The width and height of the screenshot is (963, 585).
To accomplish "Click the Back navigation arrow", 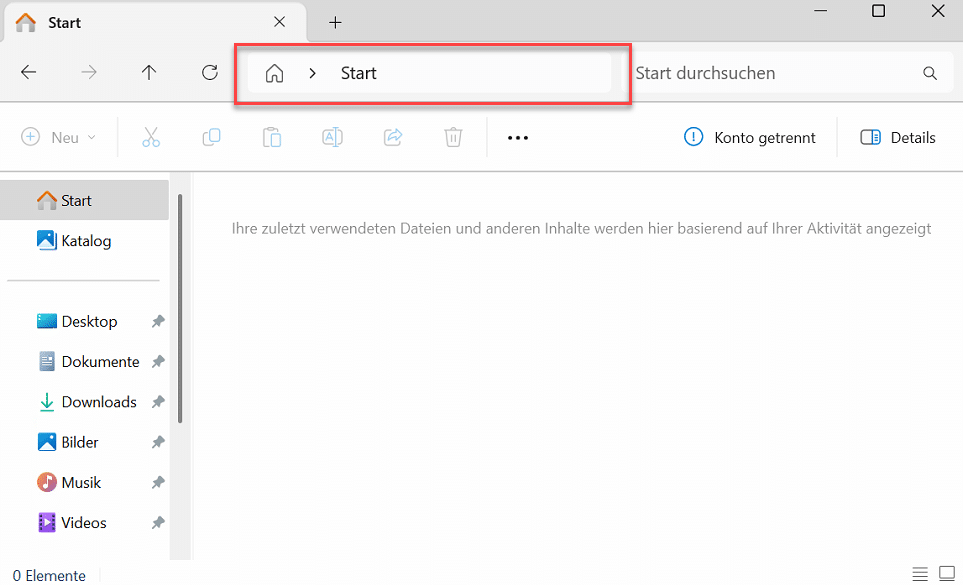I will (x=29, y=73).
